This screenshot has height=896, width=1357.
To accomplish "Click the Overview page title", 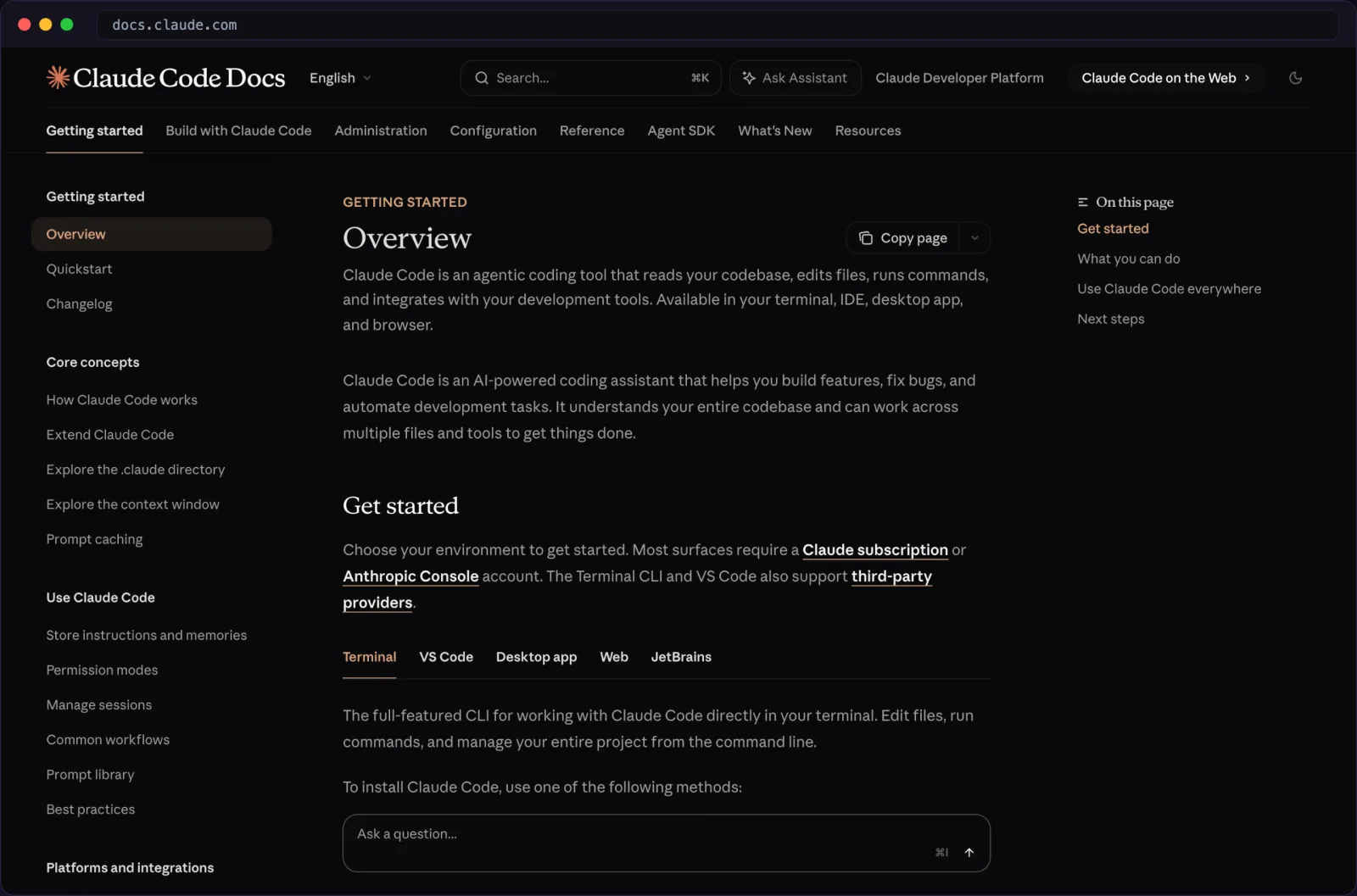I will click(x=407, y=238).
